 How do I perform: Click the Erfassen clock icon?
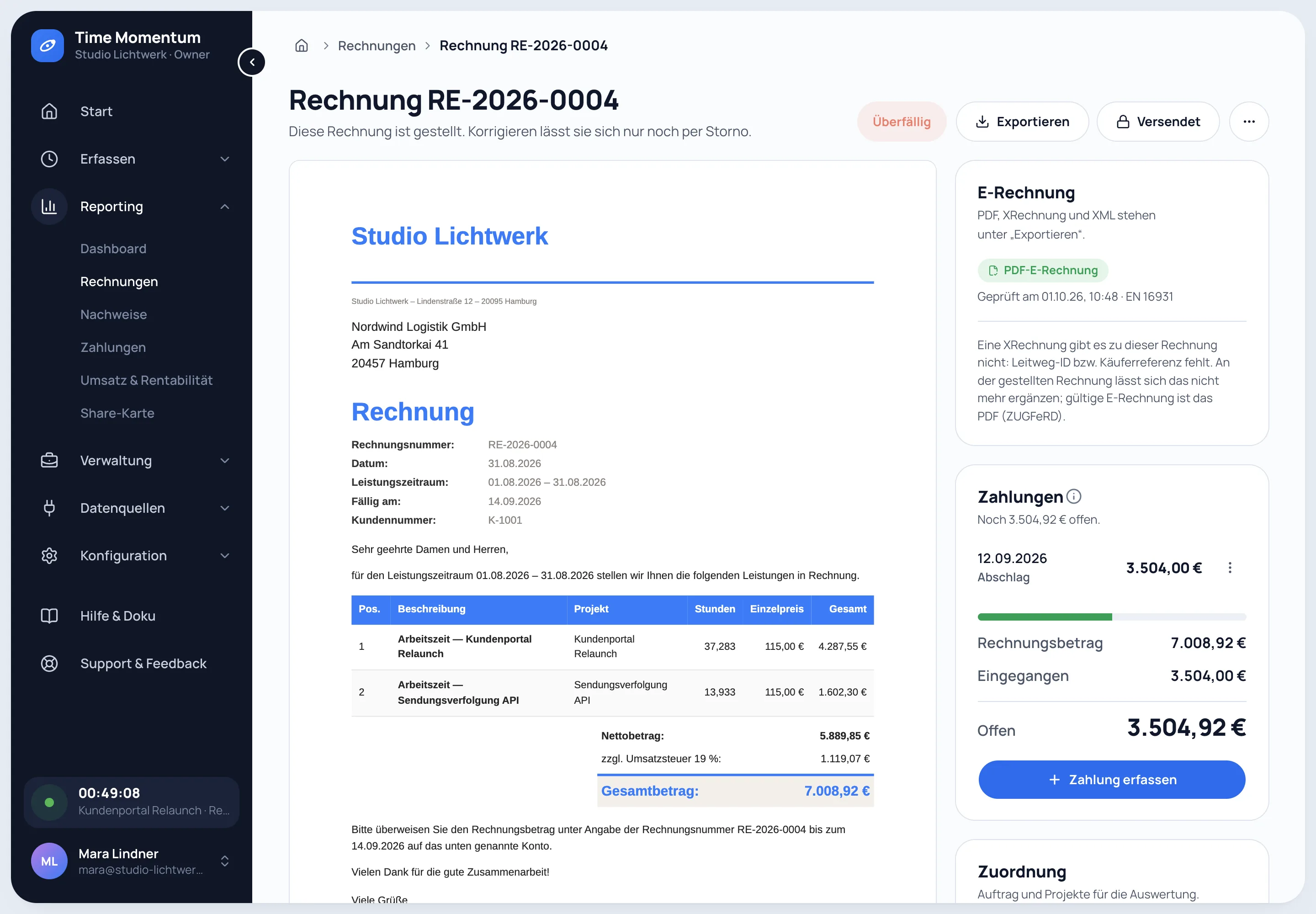[x=49, y=159]
